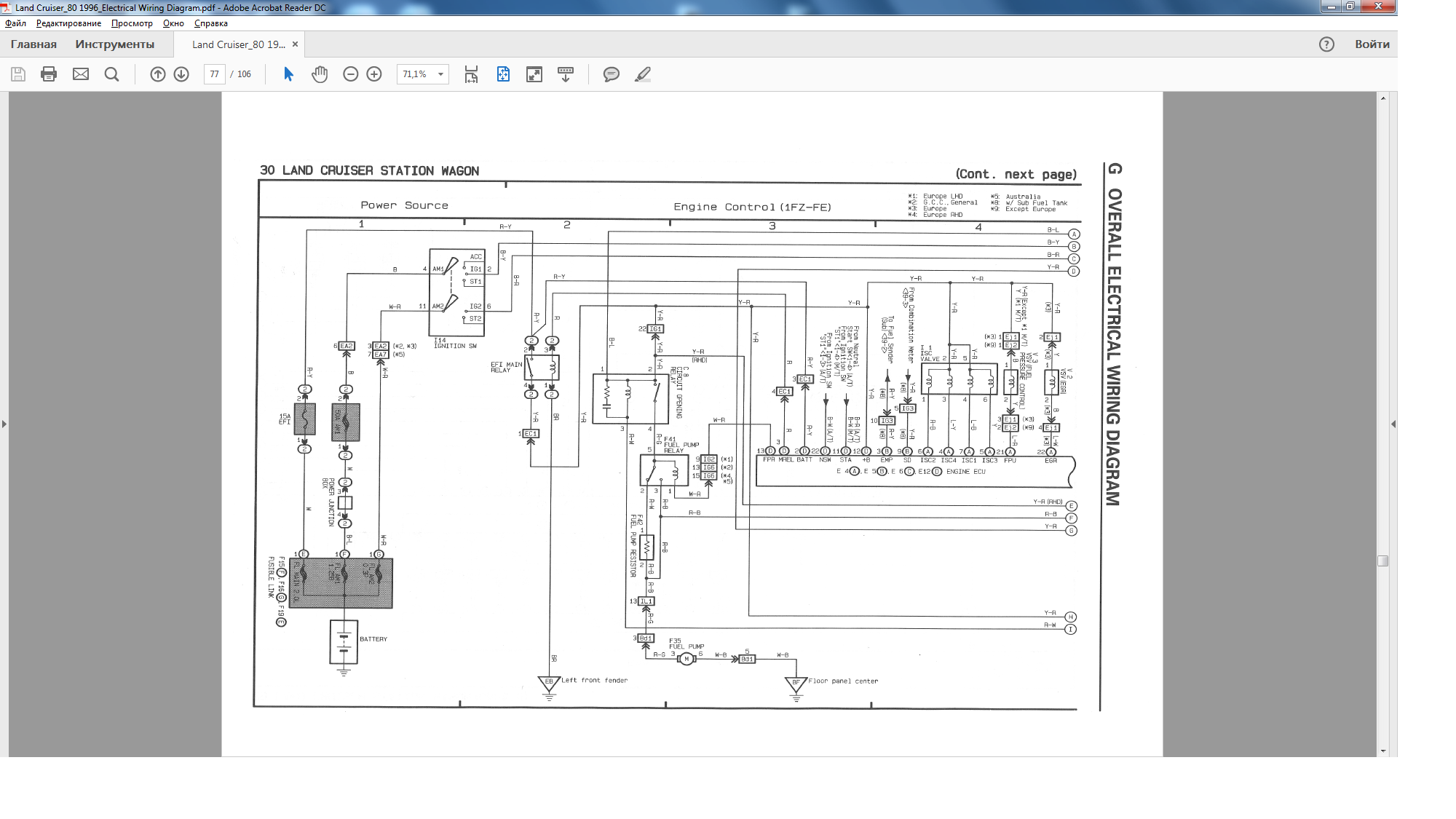Open the read mode toolbar icon
Image resolution: width=1456 pixels, height=819 pixels.
tap(566, 74)
